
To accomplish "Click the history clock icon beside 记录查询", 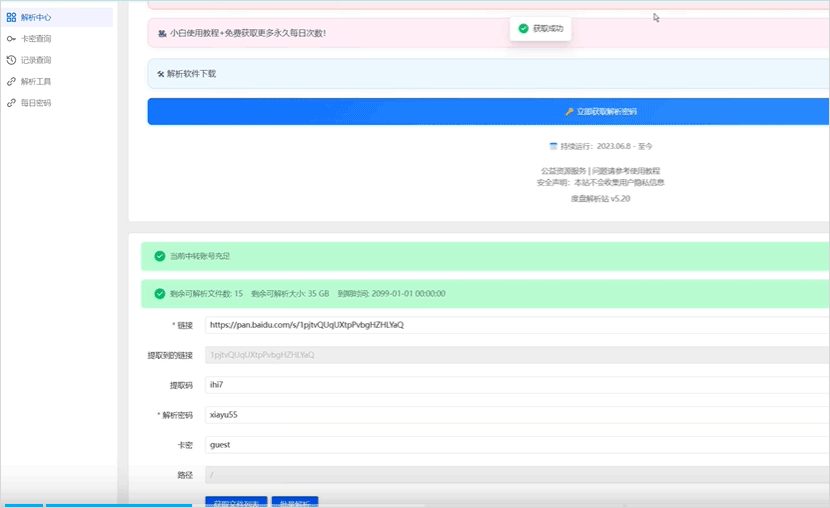I will click(11, 60).
